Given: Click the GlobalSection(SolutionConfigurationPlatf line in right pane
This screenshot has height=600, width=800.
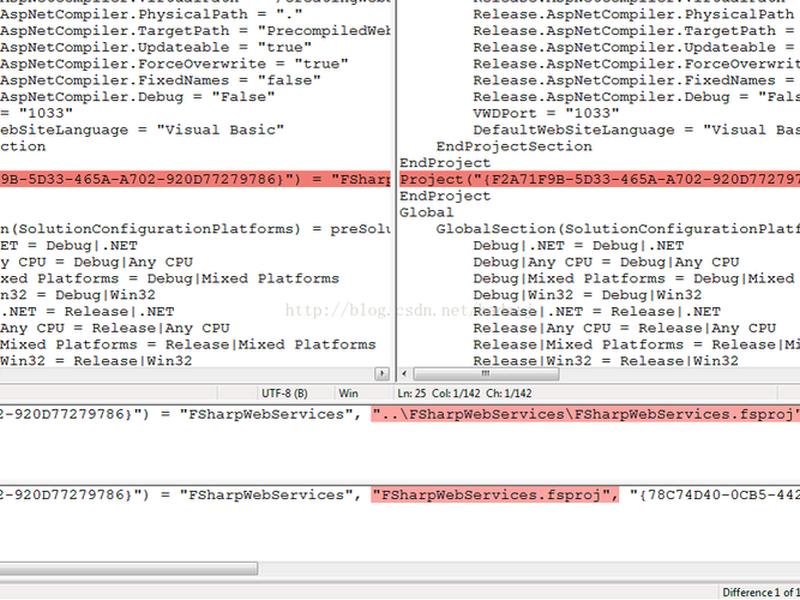Looking at the screenshot, I should tap(618, 229).
